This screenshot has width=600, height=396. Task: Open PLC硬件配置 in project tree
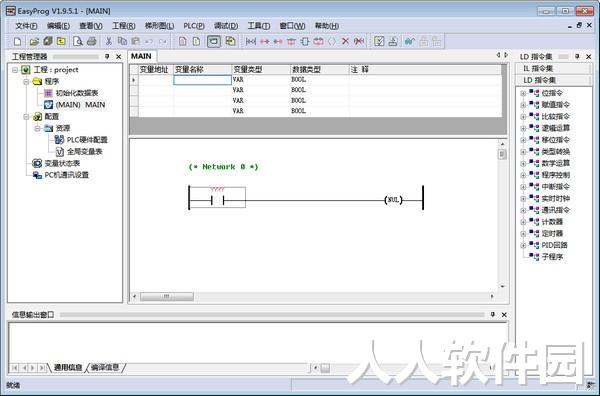pyautogui.click(x=87, y=140)
